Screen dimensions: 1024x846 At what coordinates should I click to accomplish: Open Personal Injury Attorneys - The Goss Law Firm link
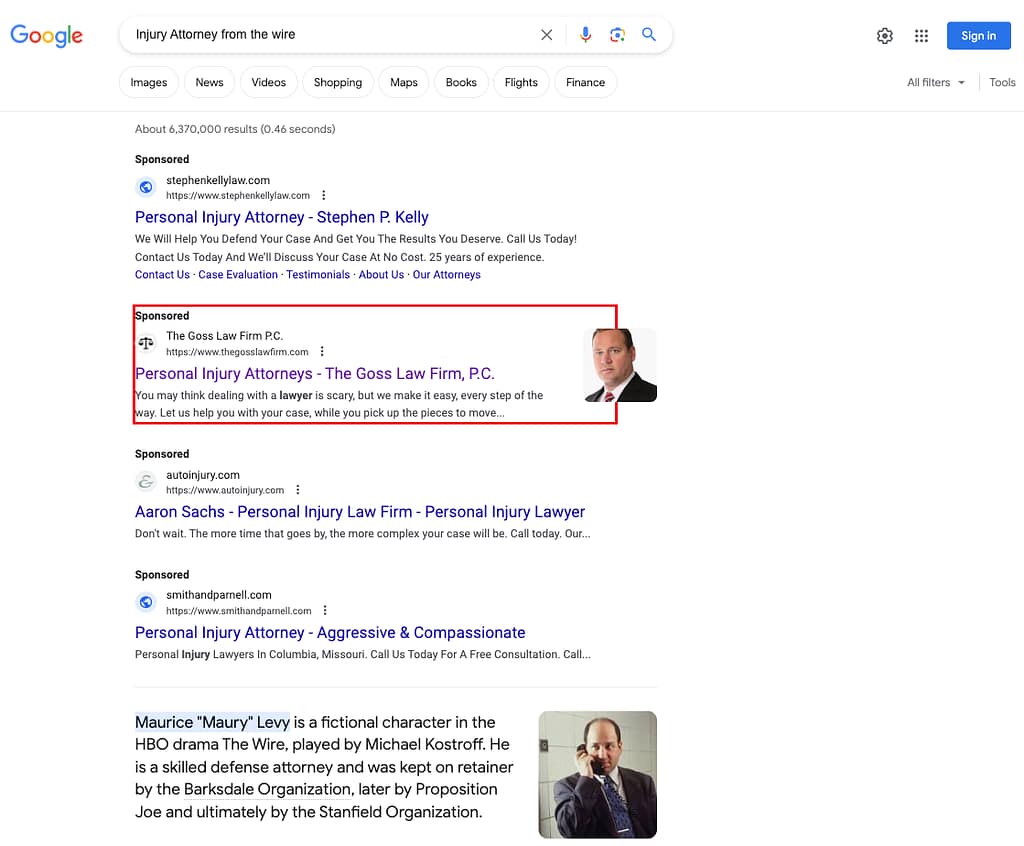coord(315,374)
